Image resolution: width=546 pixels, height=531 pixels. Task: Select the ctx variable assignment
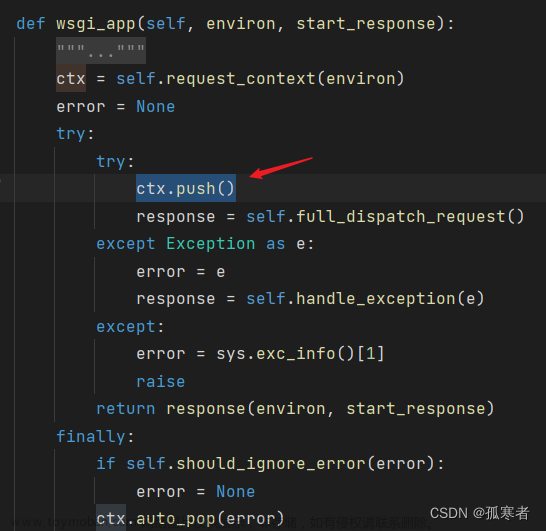(x=71, y=78)
